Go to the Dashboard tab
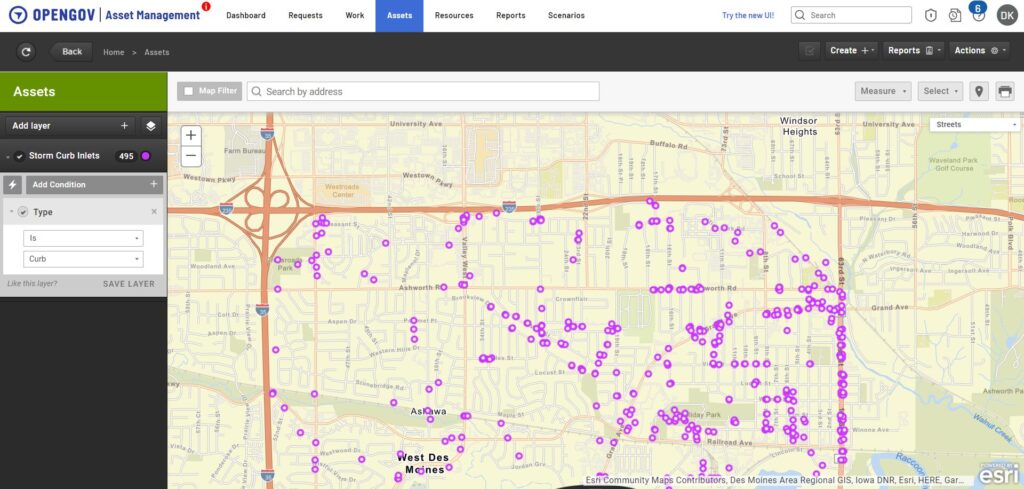The width and height of the screenshot is (1024, 489). (246, 16)
